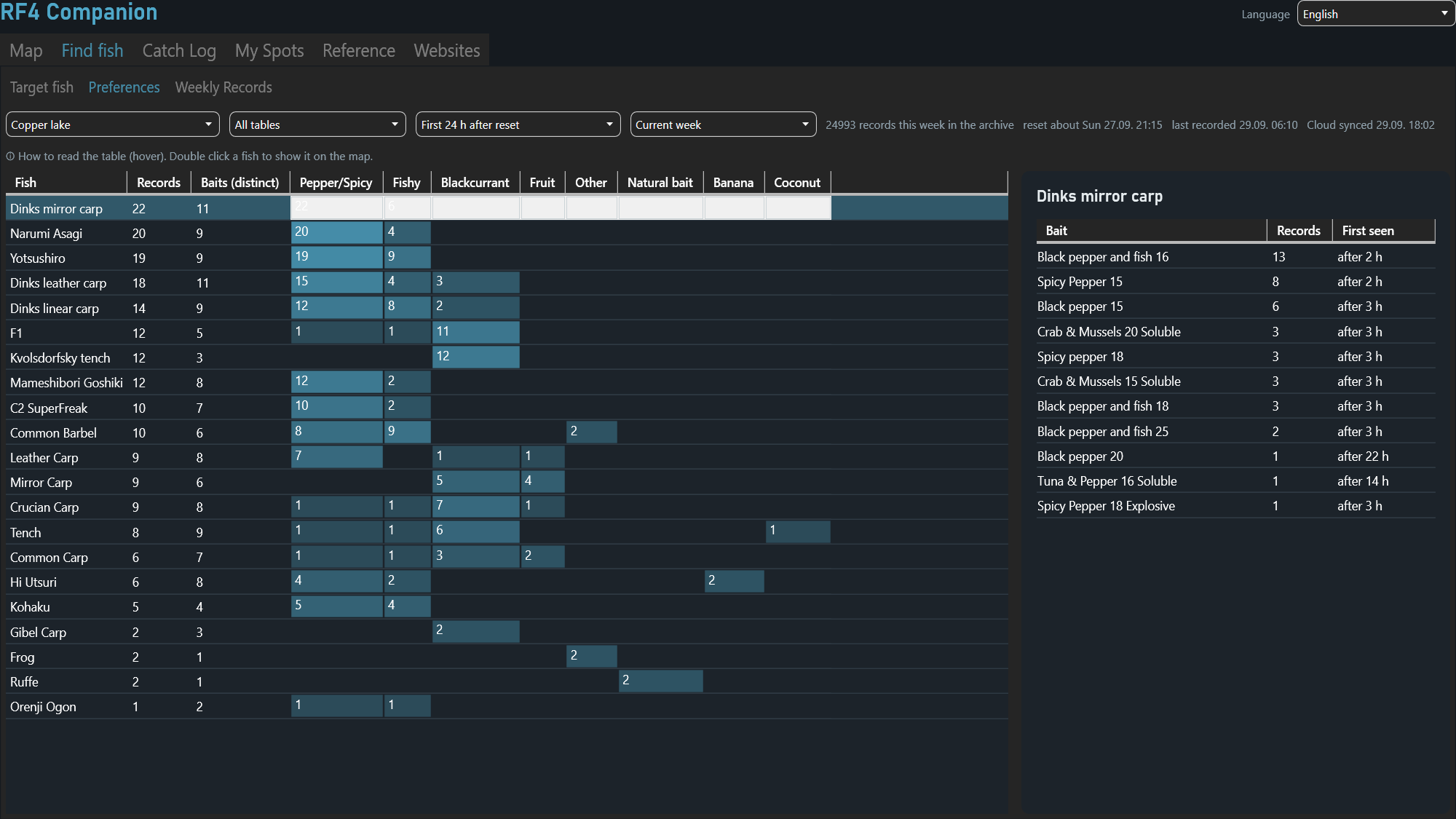Select the Common Barbel row

click(x=507, y=432)
